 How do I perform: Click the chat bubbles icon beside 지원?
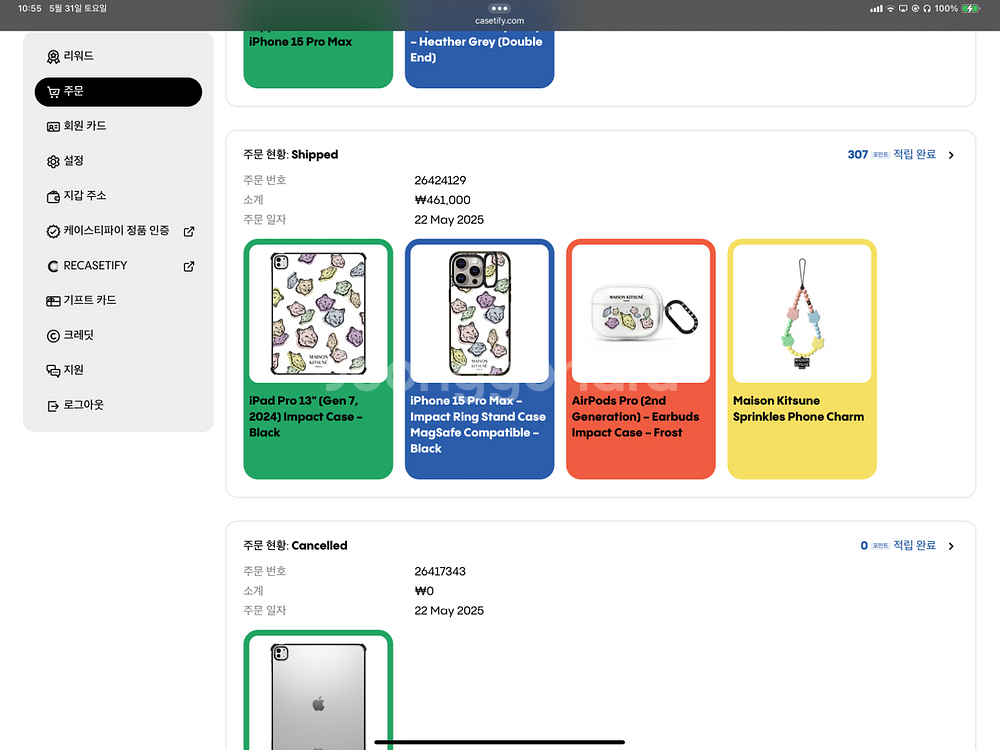pos(53,371)
